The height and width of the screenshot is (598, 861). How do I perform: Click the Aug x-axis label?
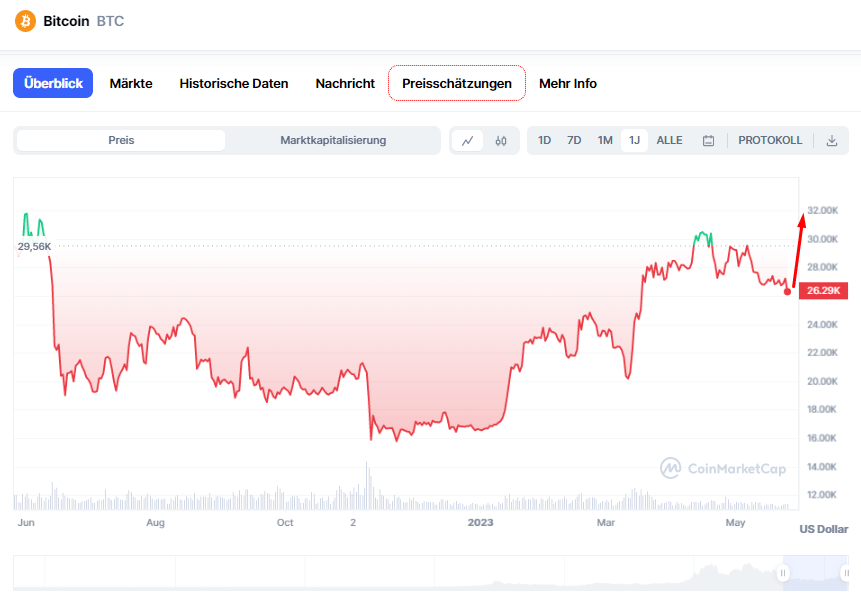pos(155,523)
